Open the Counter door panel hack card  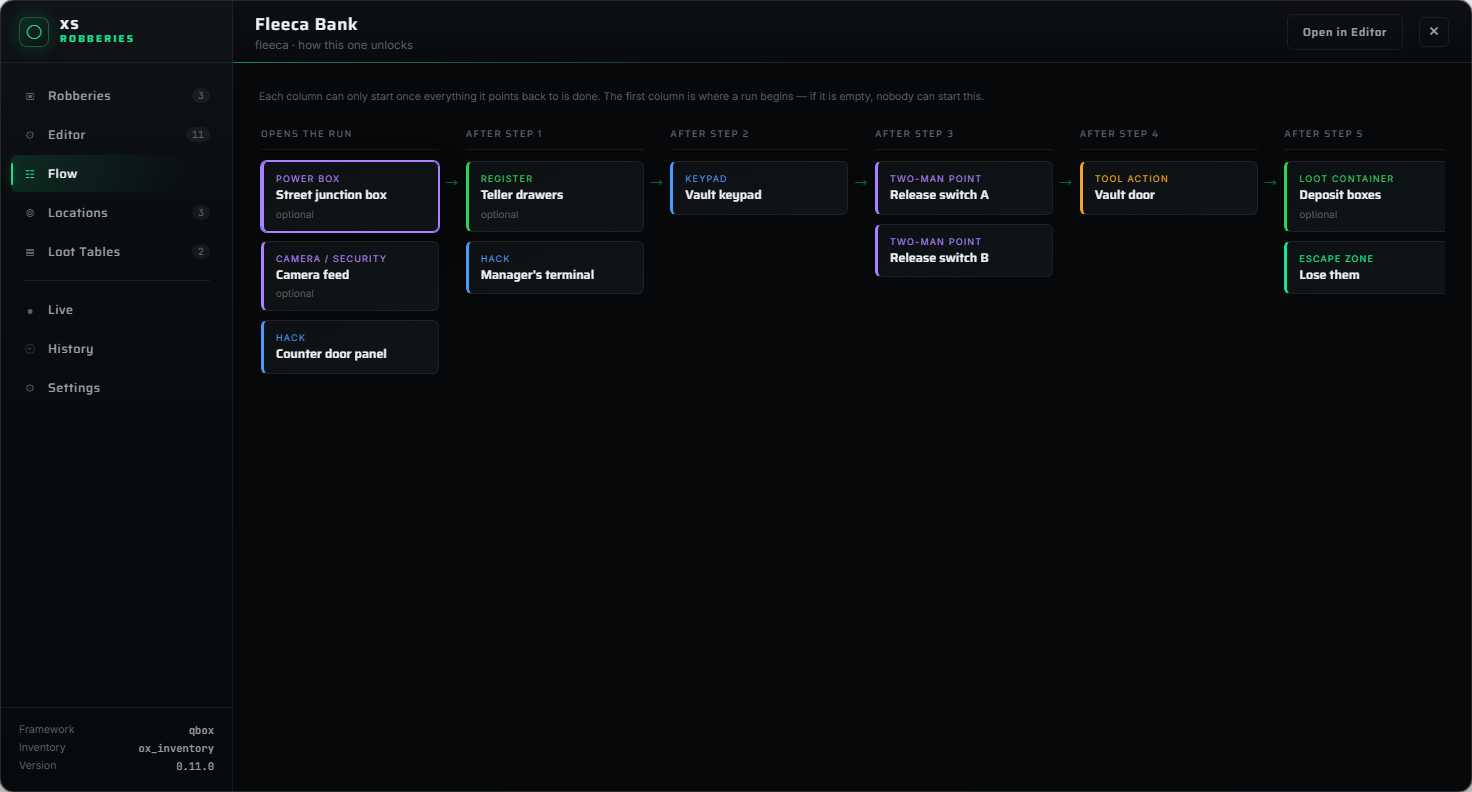tap(350, 347)
